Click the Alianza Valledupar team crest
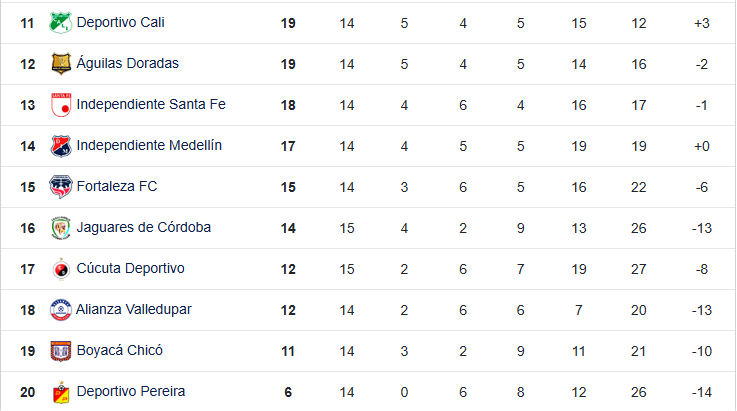The height and width of the screenshot is (411, 737). coord(61,309)
